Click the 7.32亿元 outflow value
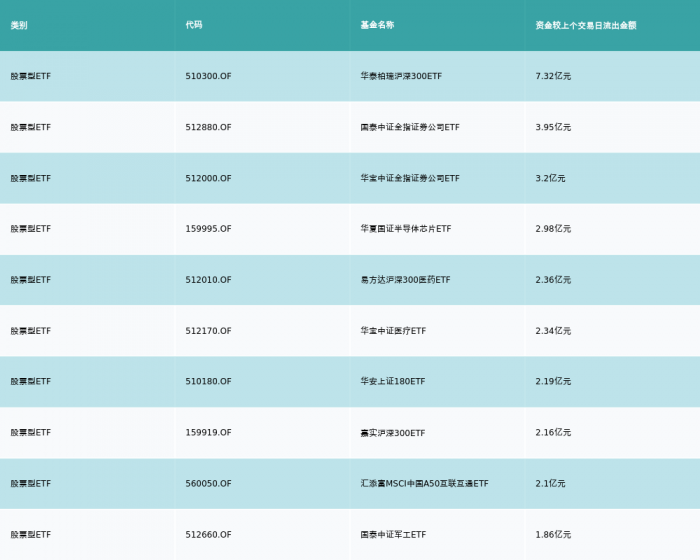Viewport: 700px width, 560px height. pyautogui.click(x=553, y=76)
